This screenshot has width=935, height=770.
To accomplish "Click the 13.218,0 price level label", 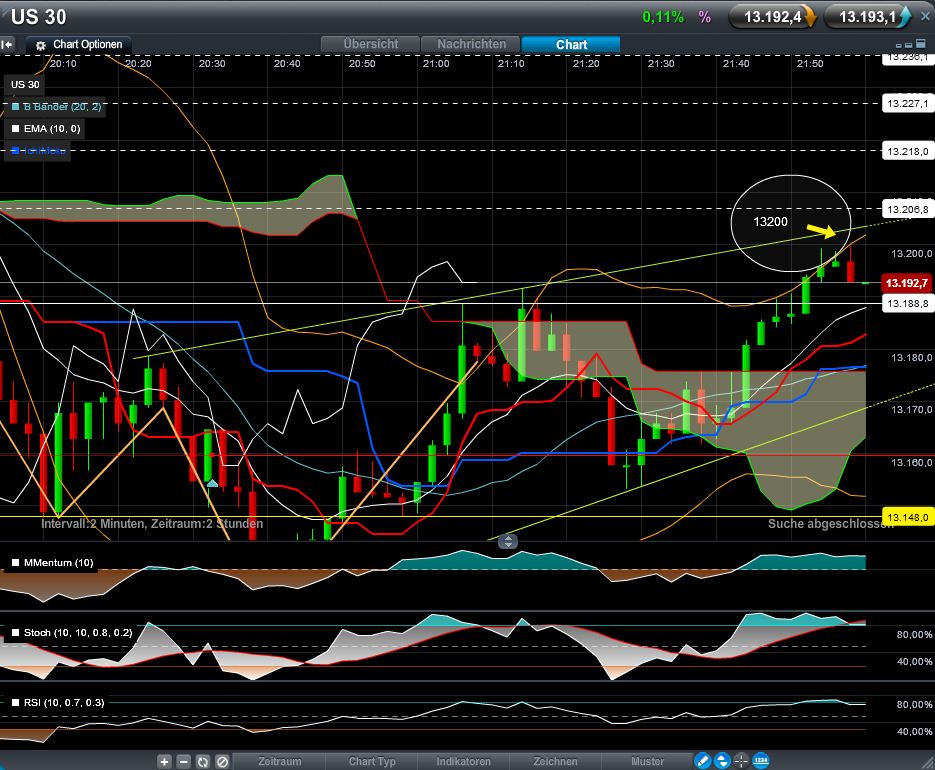I will 908,151.
